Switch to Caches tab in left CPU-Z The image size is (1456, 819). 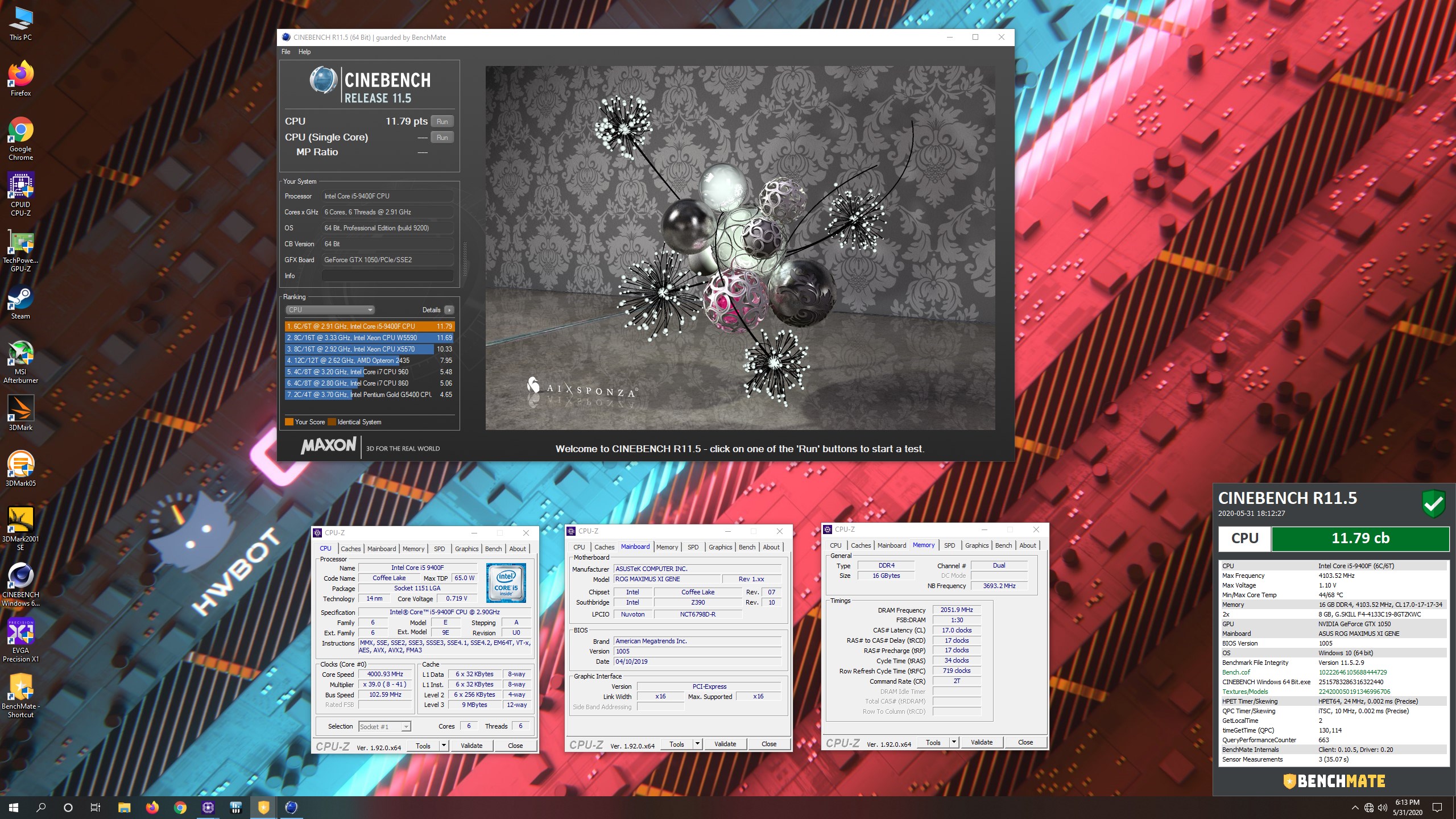click(x=350, y=549)
